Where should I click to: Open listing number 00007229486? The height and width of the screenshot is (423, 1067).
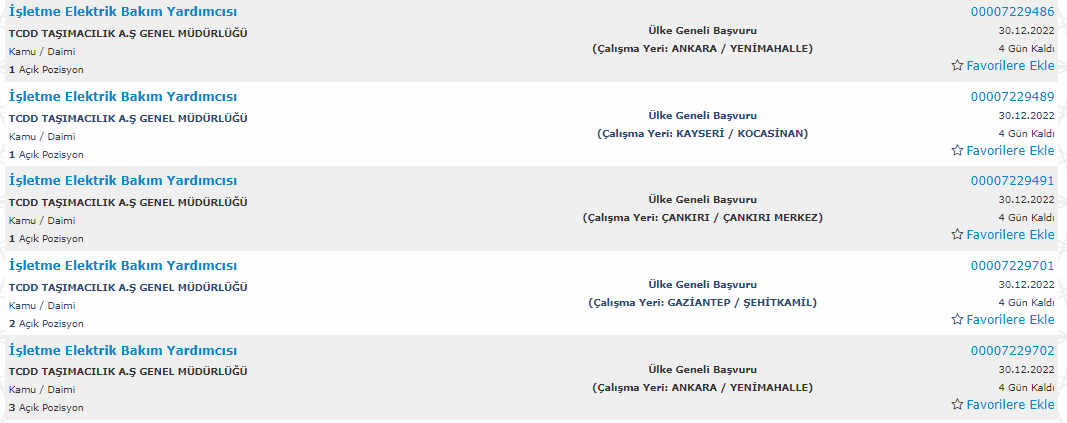click(1013, 12)
